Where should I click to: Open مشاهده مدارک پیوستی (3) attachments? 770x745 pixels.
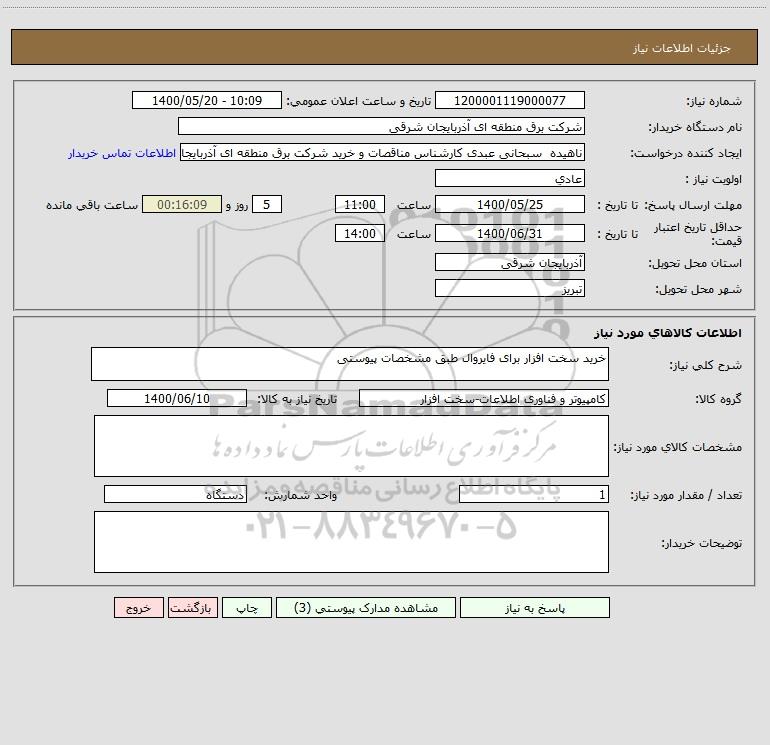click(x=366, y=607)
